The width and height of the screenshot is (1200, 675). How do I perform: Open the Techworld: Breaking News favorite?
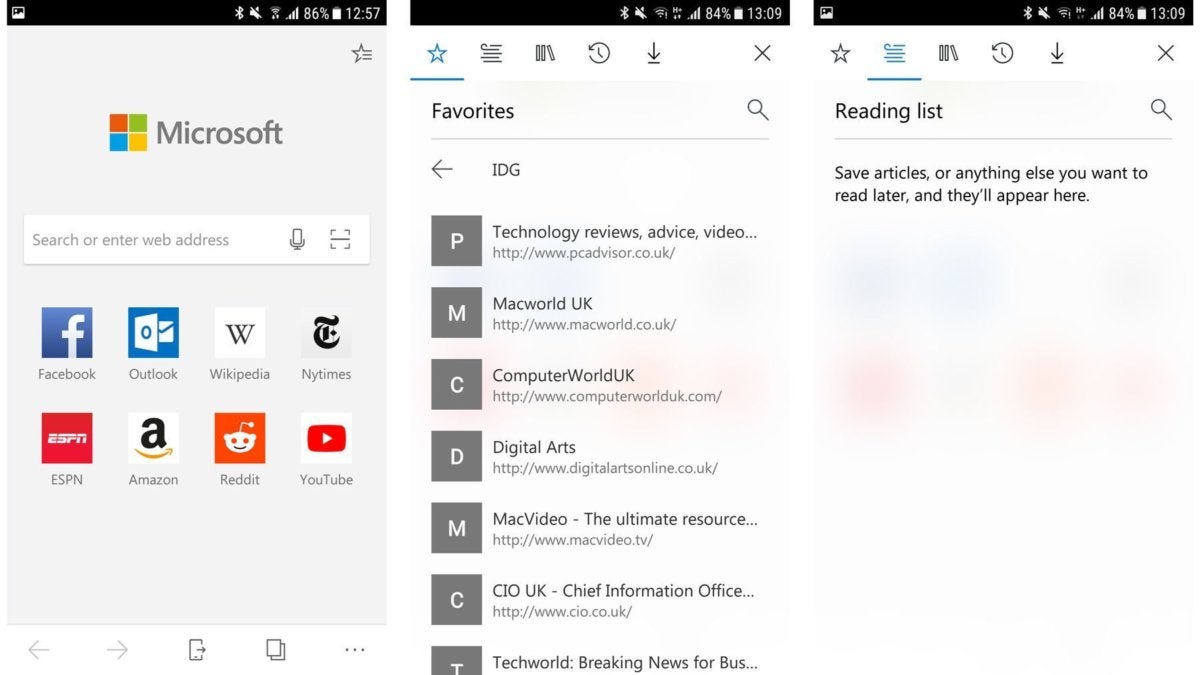coord(600,661)
